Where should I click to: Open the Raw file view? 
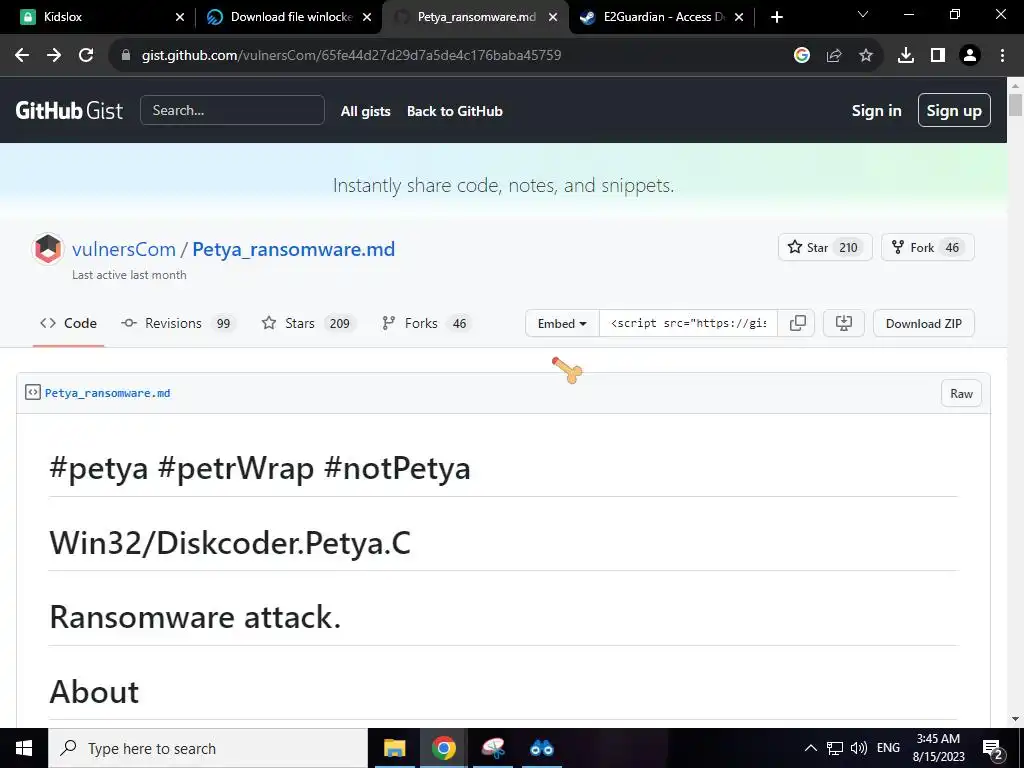[961, 393]
